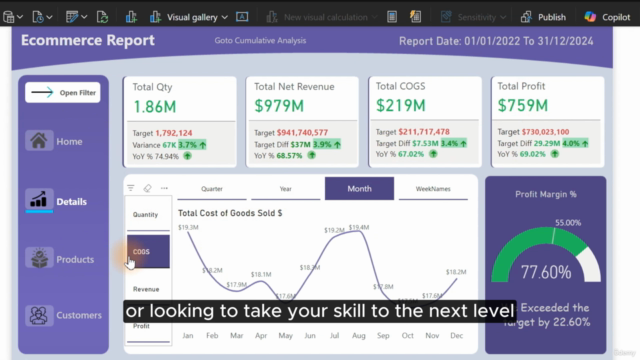Open the transform data icon
Viewport: 640px width, 360px height.
point(72,17)
